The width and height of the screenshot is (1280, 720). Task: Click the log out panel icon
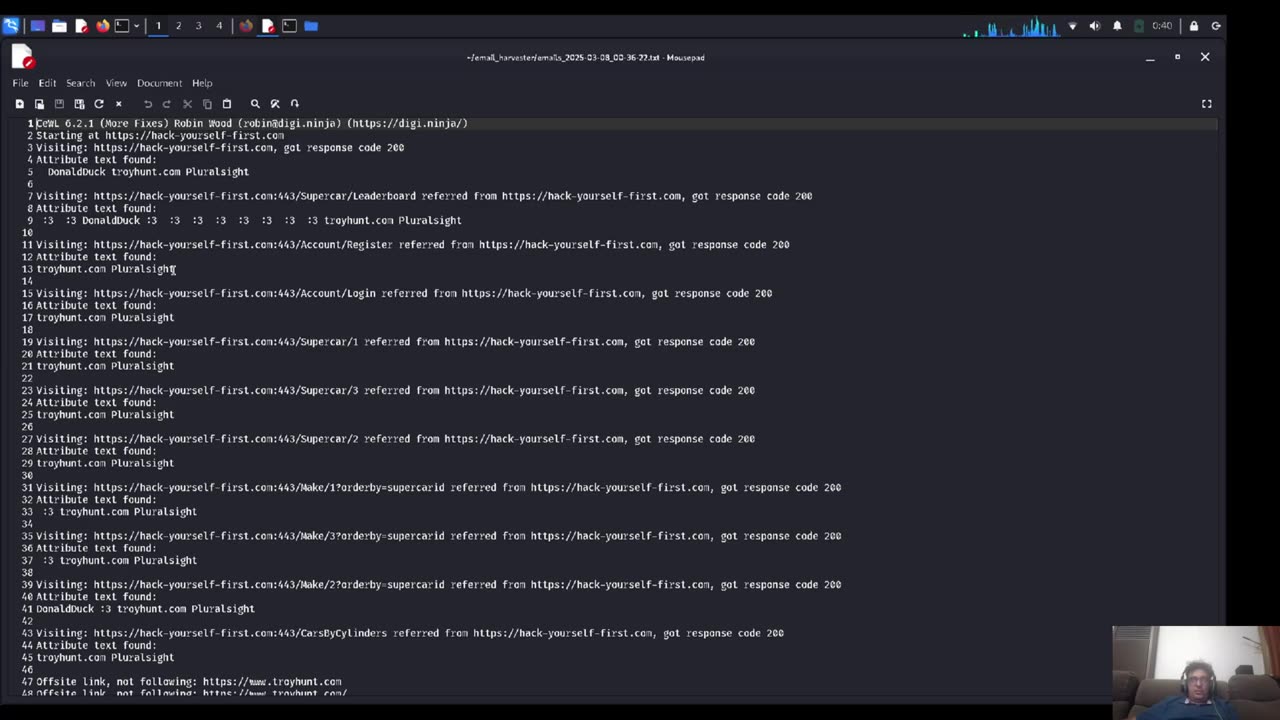1216,26
